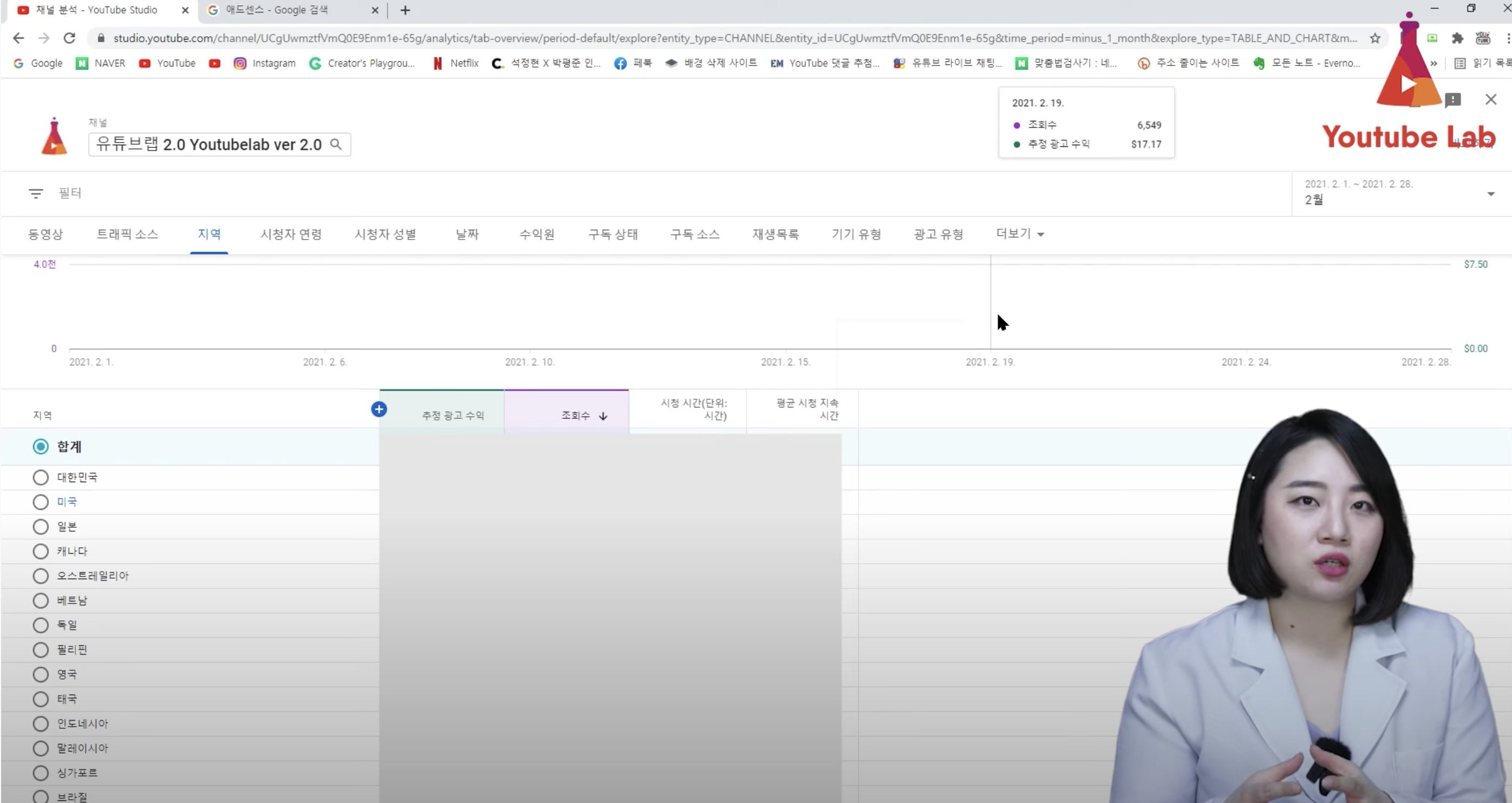The height and width of the screenshot is (803, 1512).
Task: Click the channel name search field
Action: 219,145
